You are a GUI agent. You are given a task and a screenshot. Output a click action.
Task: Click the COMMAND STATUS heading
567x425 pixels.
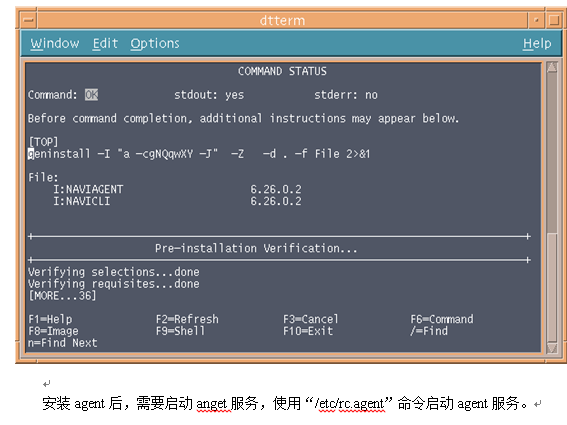click(x=282, y=71)
